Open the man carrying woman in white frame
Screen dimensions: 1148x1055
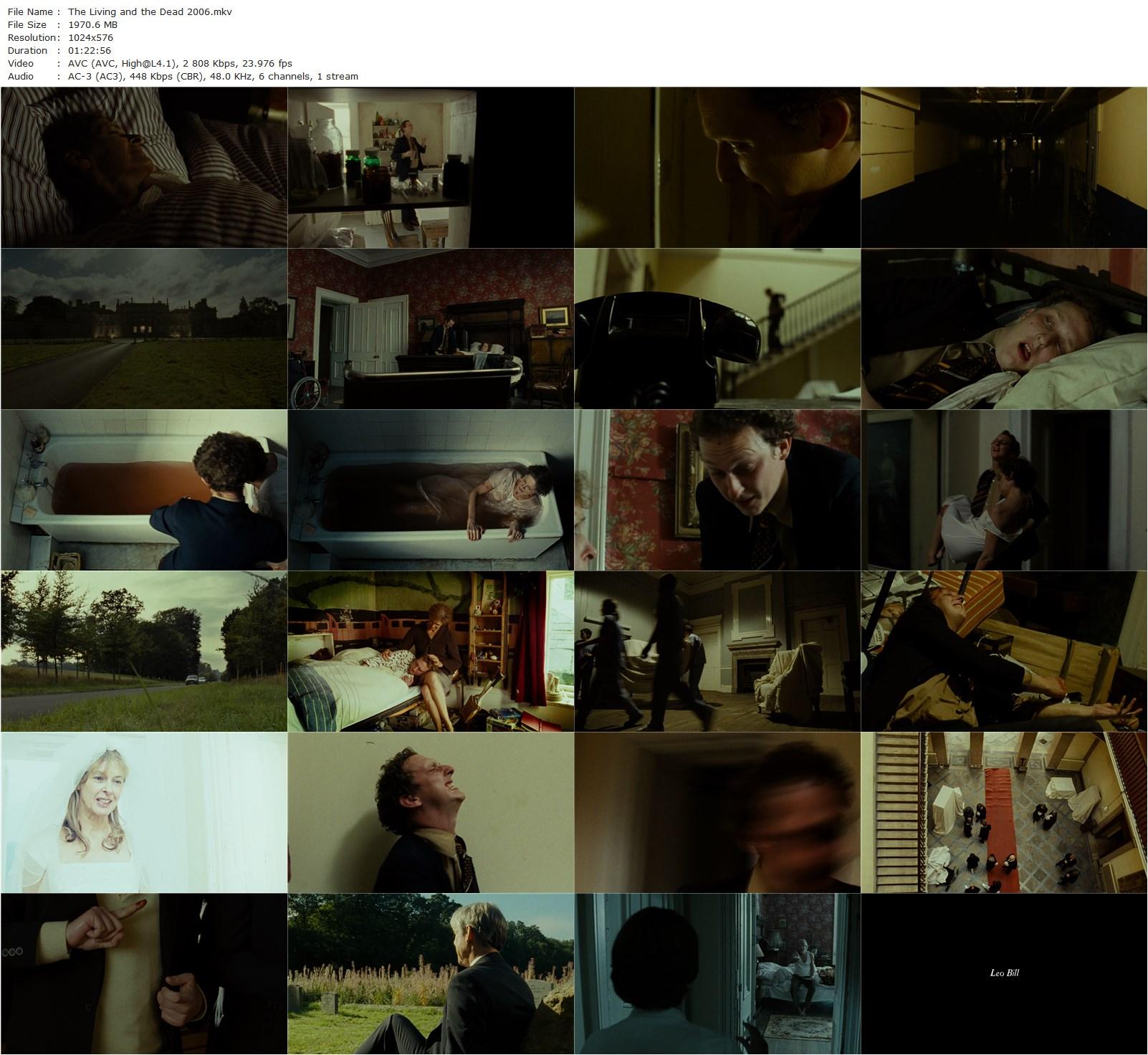(1004, 490)
